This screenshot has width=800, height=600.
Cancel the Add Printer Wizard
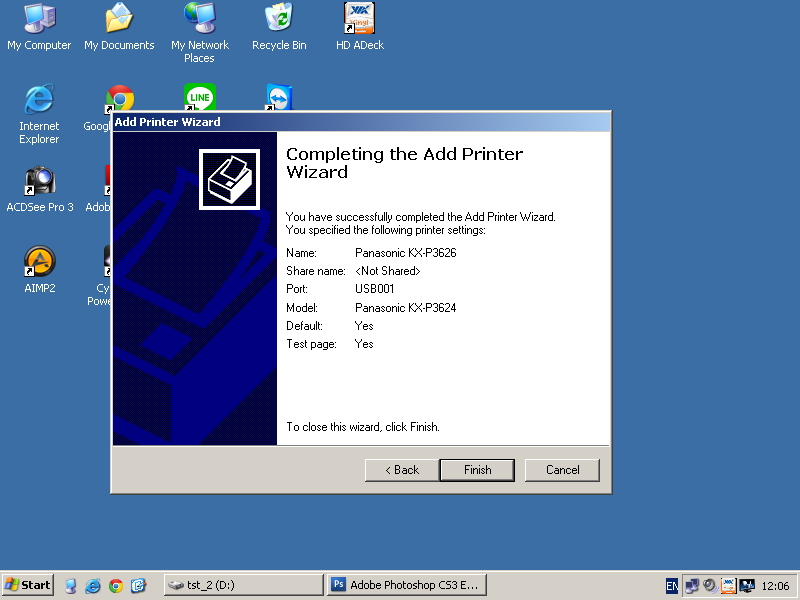(562, 470)
